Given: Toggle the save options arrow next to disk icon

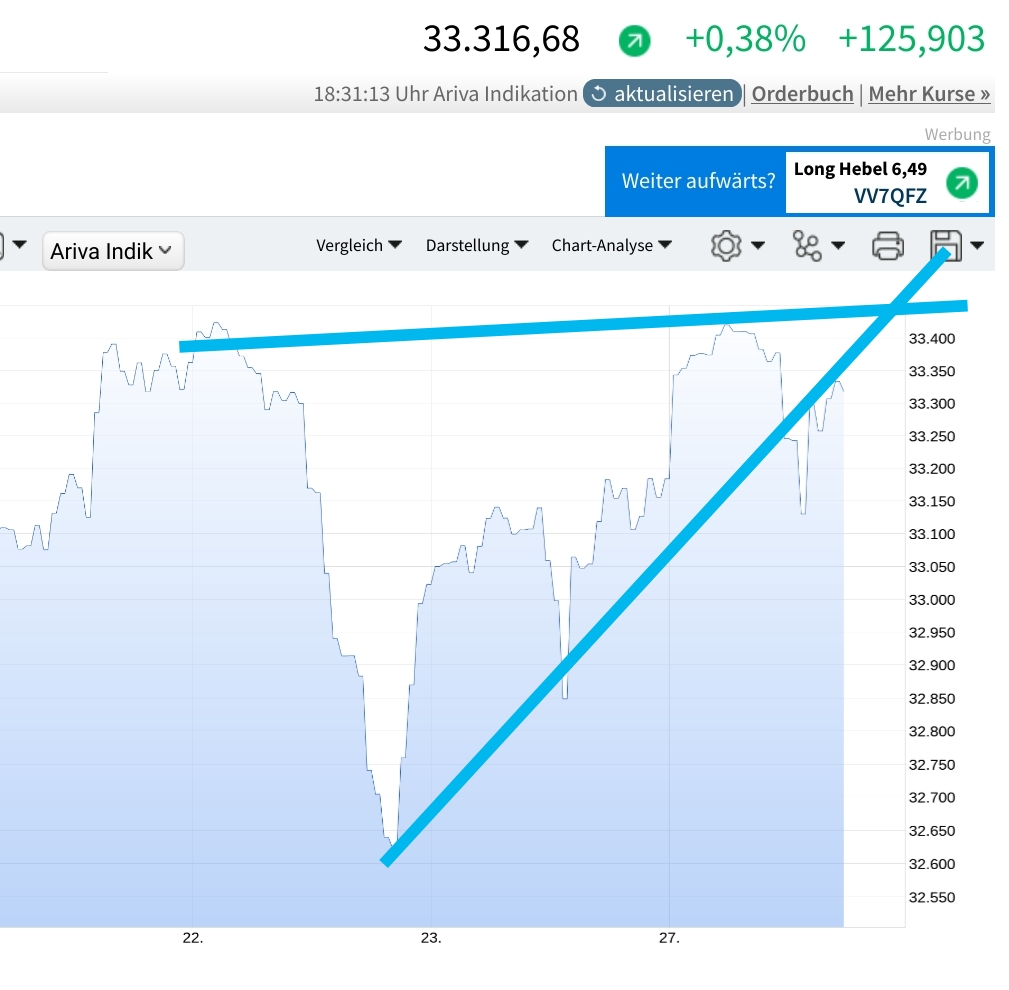Looking at the screenshot, I should [975, 247].
